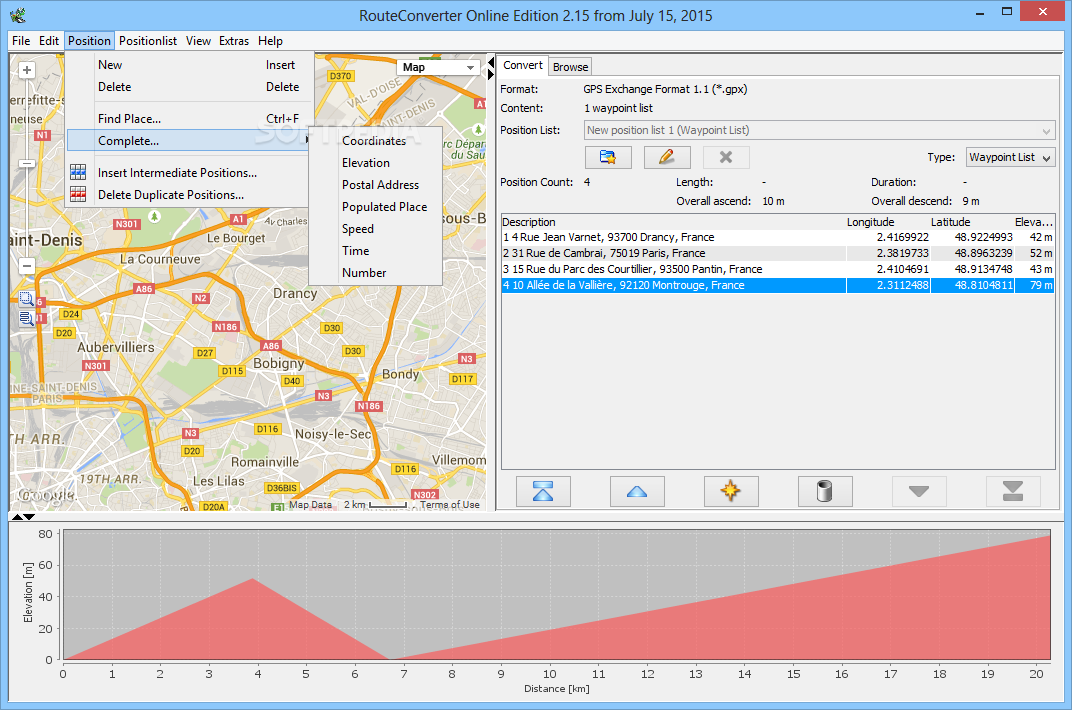Click RouteConverter app icon in title bar
The height and width of the screenshot is (710, 1072).
(18, 14)
